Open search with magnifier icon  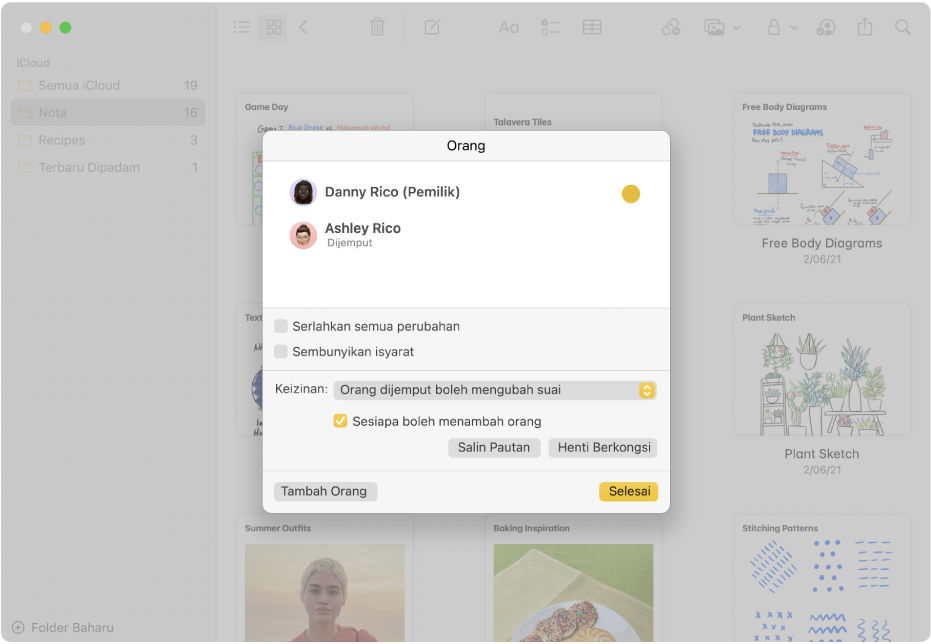pyautogui.click(x=902, y=27)
